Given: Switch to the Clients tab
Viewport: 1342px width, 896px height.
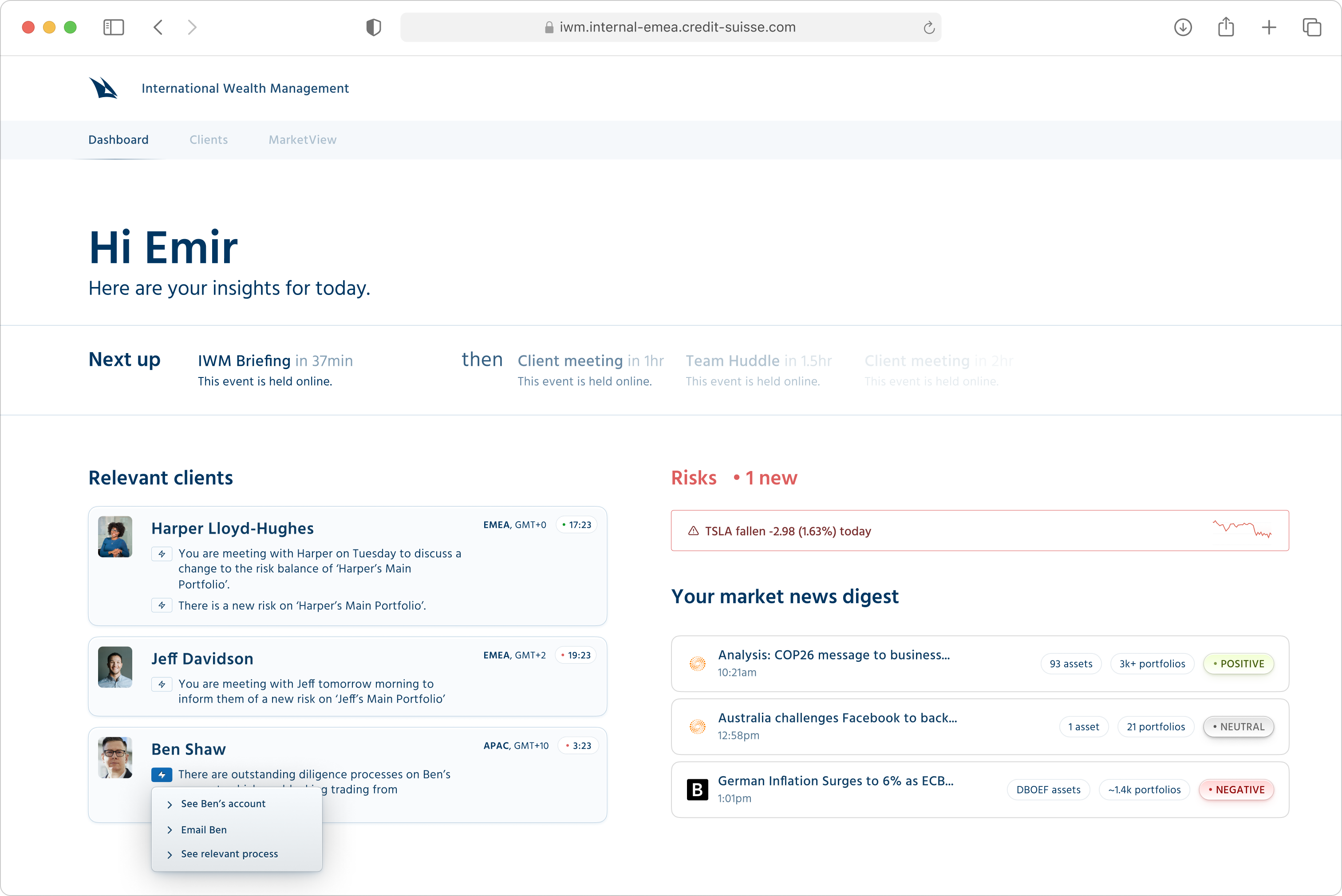Looking at the screenshot, I should tap(209, 139).
